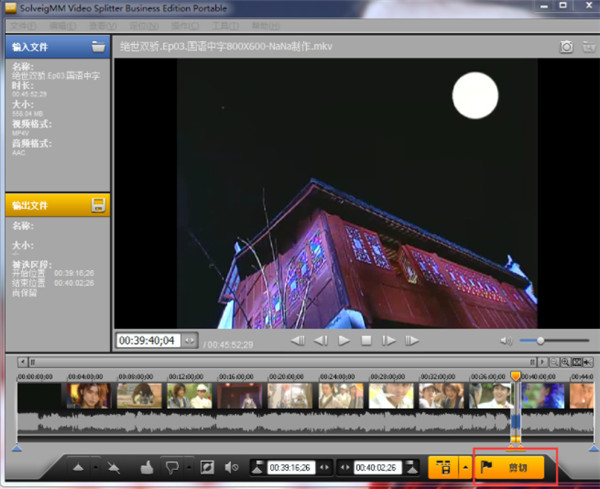Open dropdown arrow beside the speech-bubble icon
Image resolution: width=600 pixels, height=489 pixels.
tap(188, 467)
